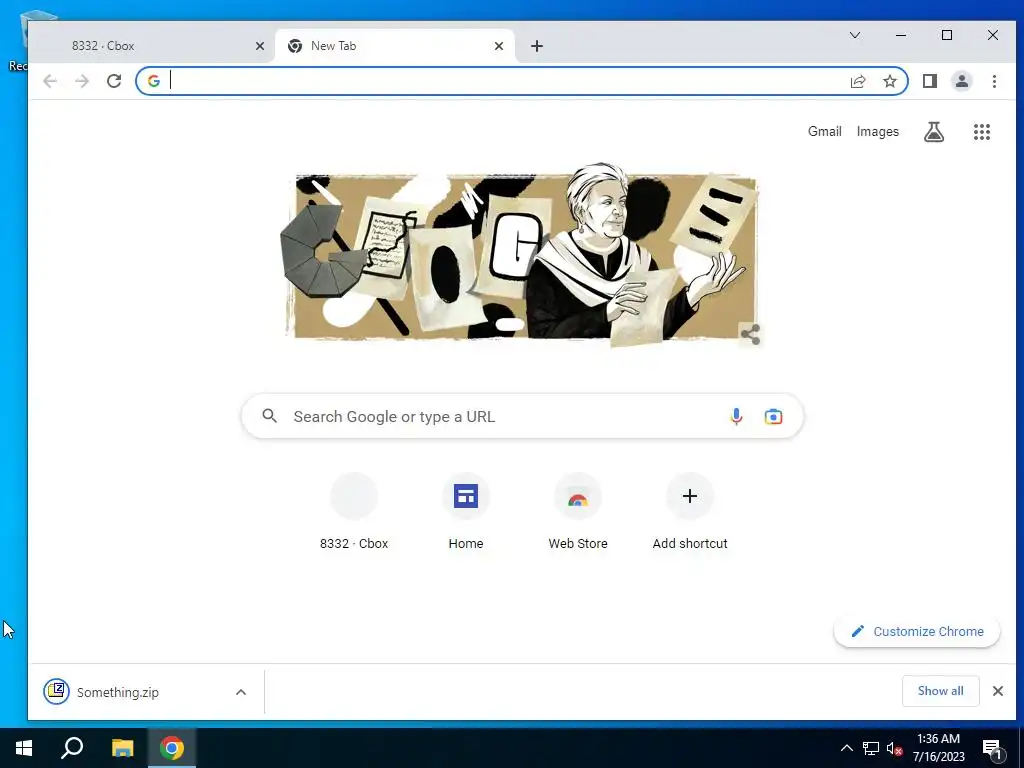Open the Google apps grid
The height and width of the screenshot is (768, 1024).
pyautogui.click(x=982, y=132)
